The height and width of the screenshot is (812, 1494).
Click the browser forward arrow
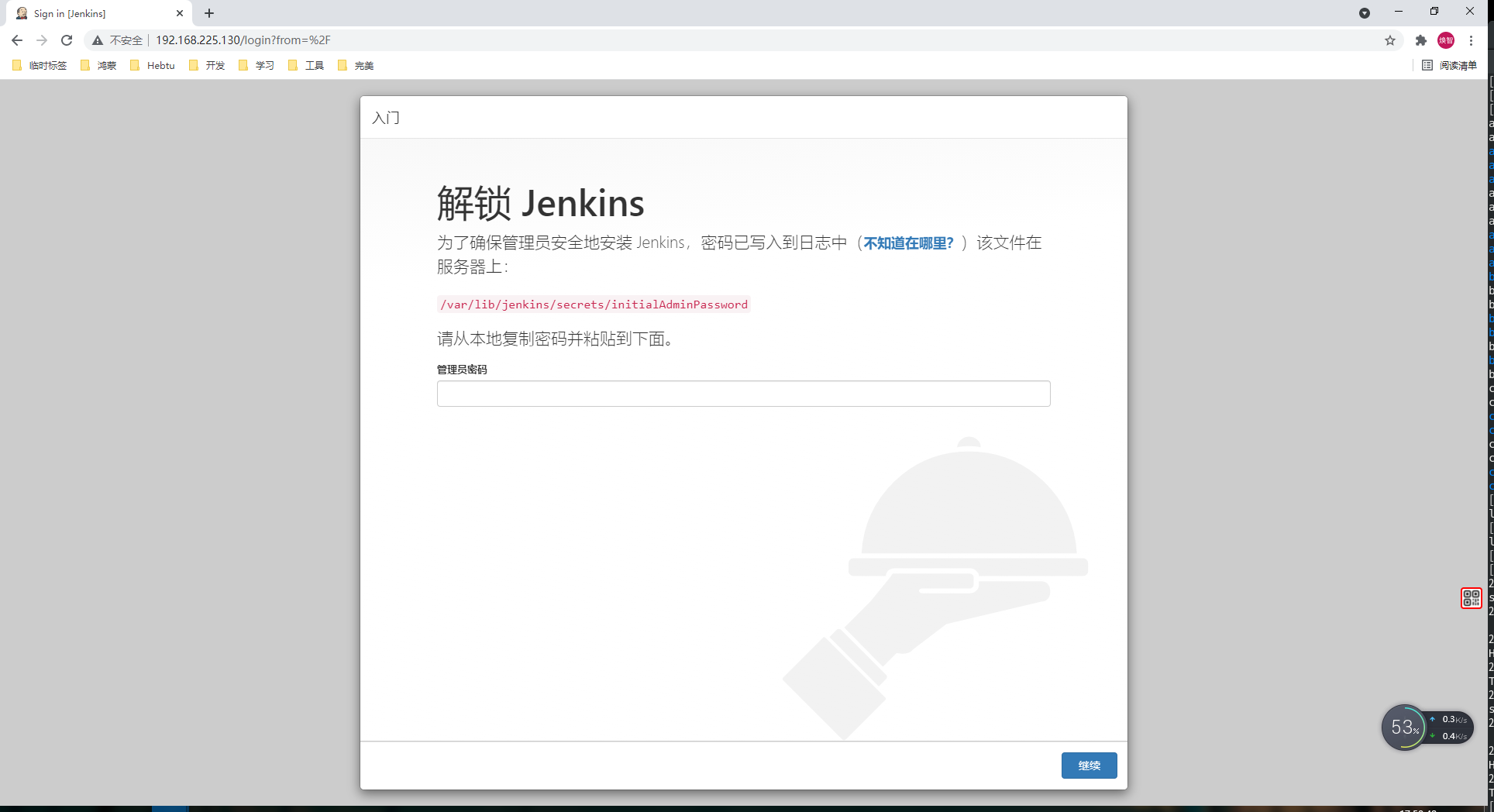coord(42,40)
